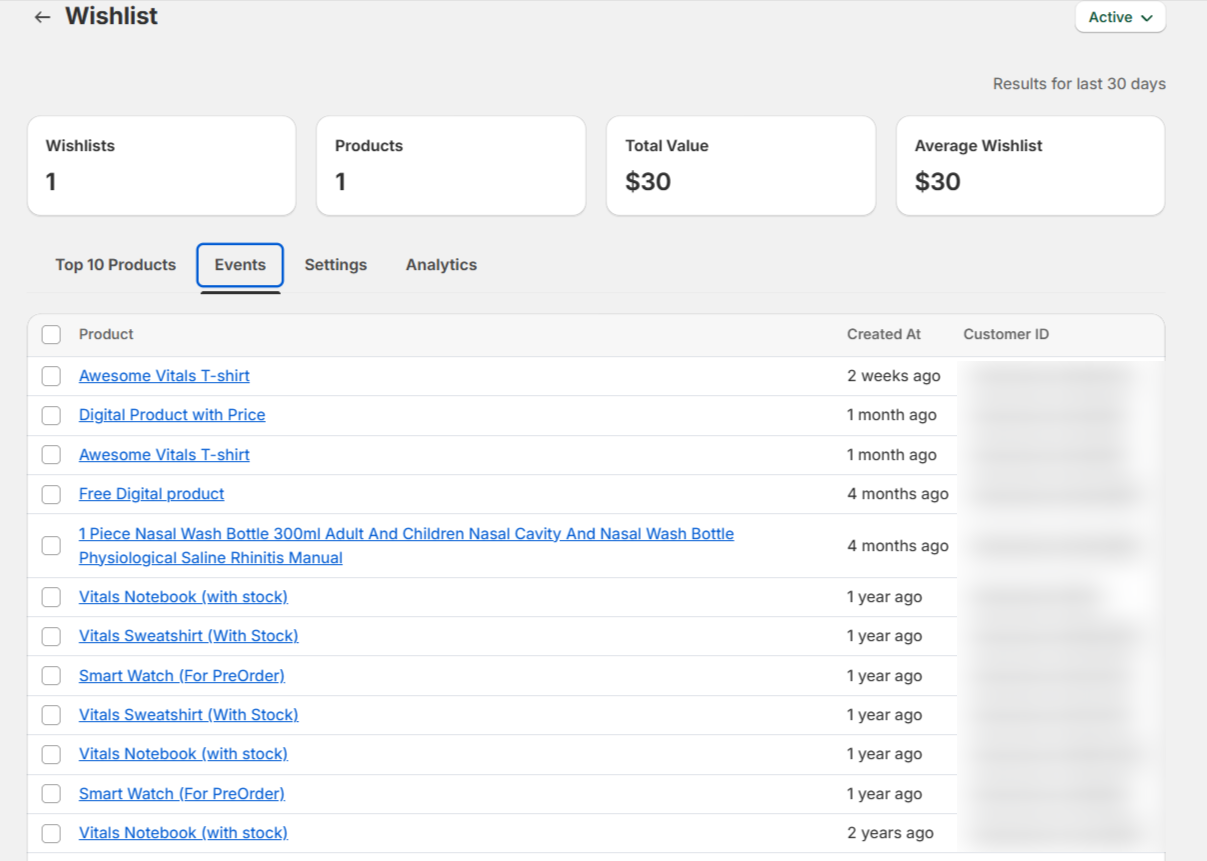The width and height of the screenshot is (1207, 861).
Task: Open the last Smart Watch (For PreOrder) link
Action: click(182, 794)
